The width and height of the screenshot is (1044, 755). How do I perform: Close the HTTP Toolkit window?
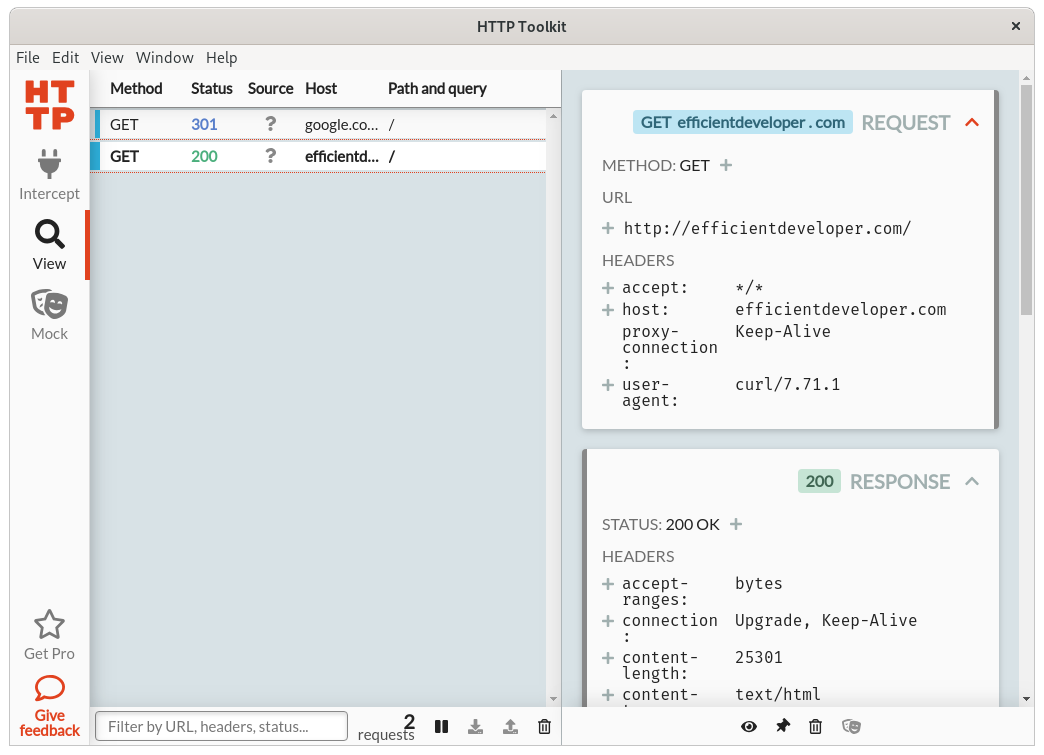tap(1015, 26)
